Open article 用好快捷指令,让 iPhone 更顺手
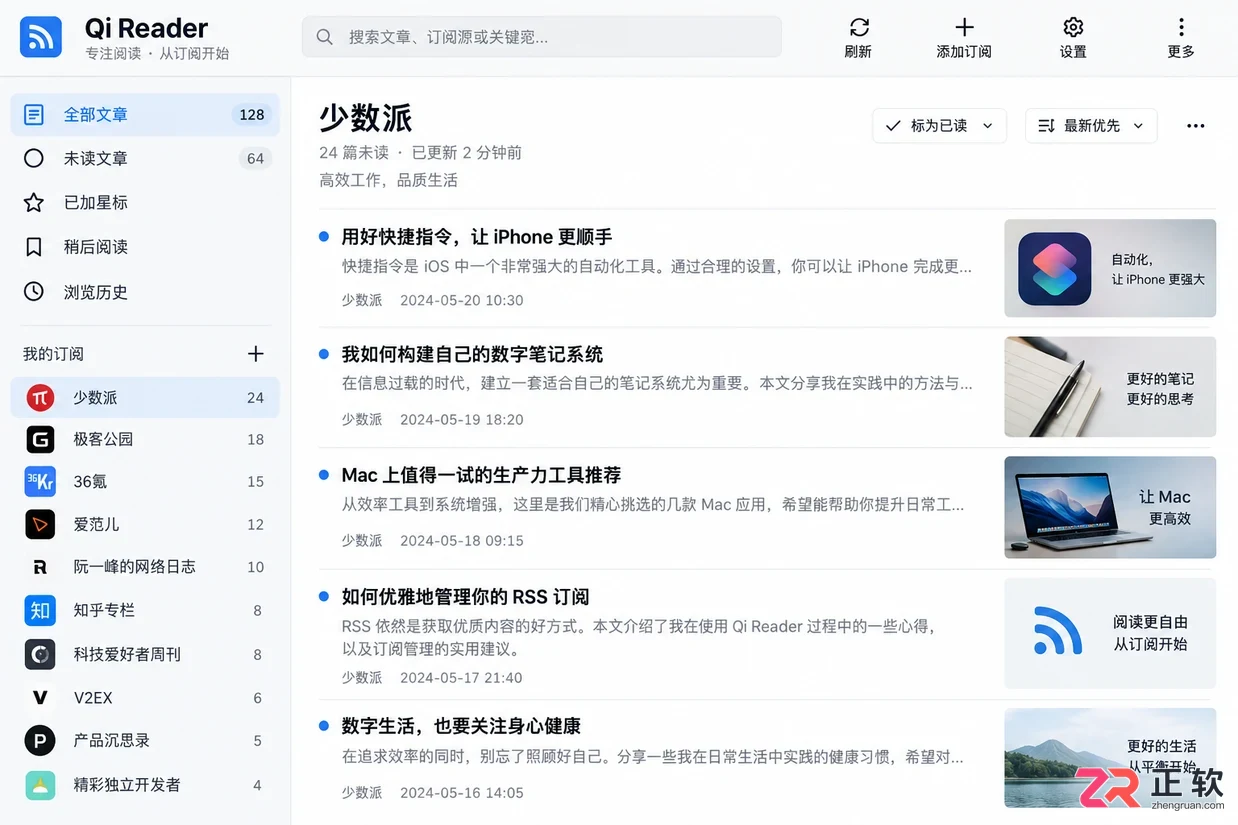Screen dimensions: 1238x825 coord(477,237)
